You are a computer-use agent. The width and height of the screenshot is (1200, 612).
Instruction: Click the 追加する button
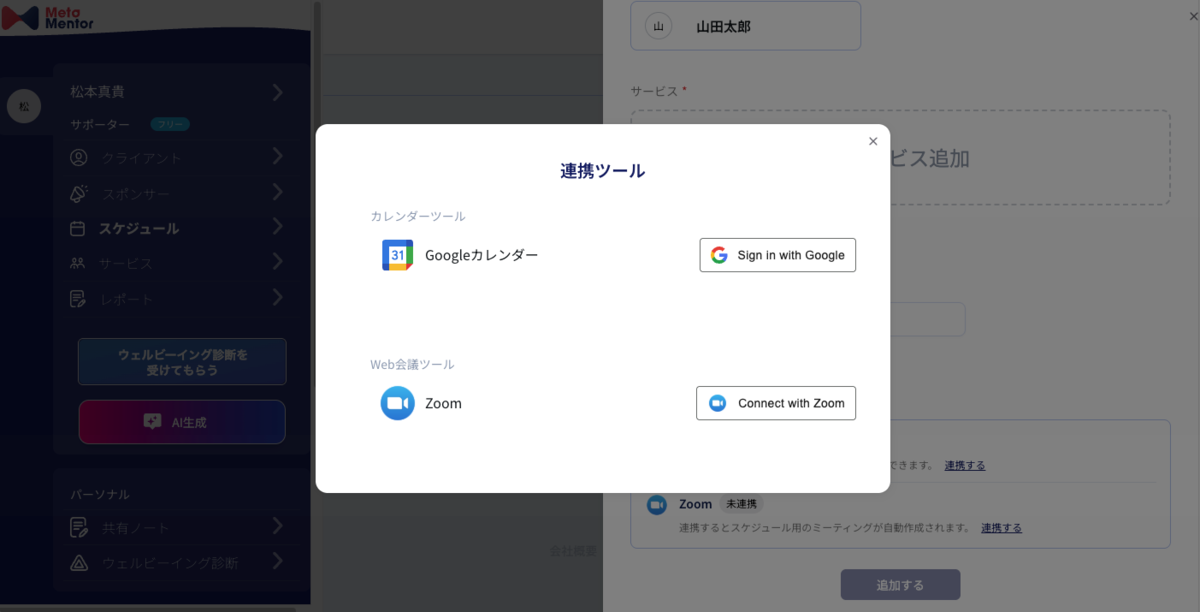pyautogui.click(x=900, y=585)
